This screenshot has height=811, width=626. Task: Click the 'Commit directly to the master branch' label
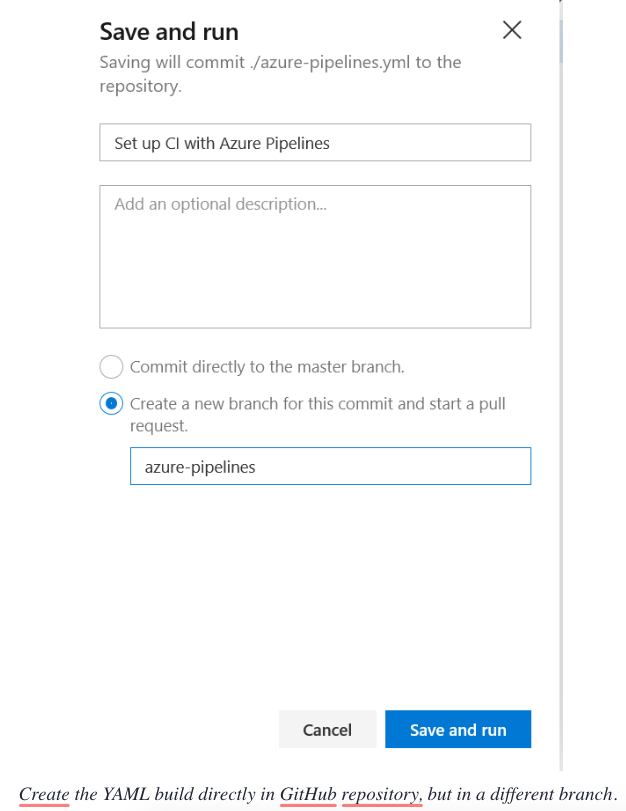pos(267,367)
